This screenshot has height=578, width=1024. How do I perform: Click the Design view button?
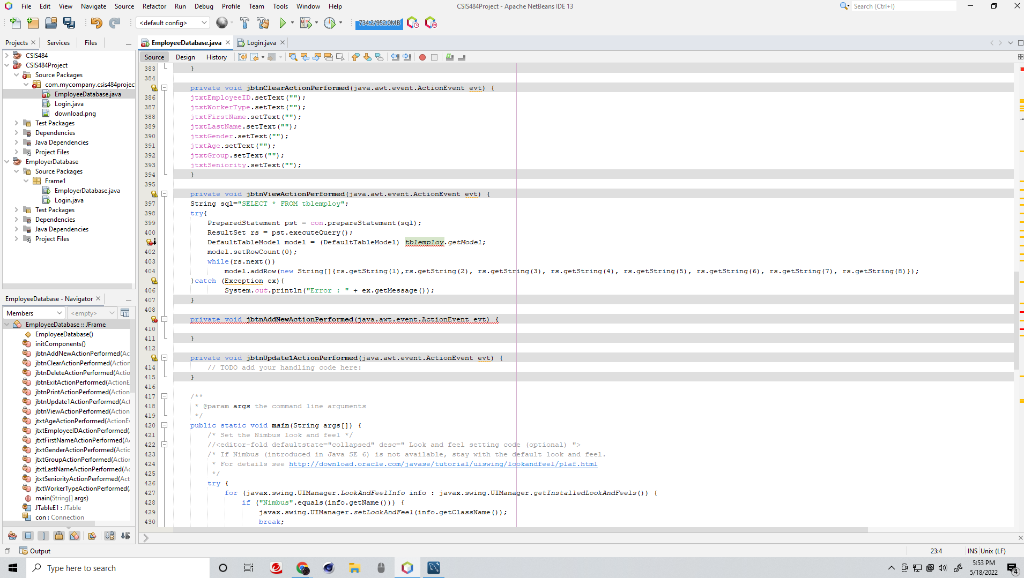pyautogui.click(x=184, y=57)
